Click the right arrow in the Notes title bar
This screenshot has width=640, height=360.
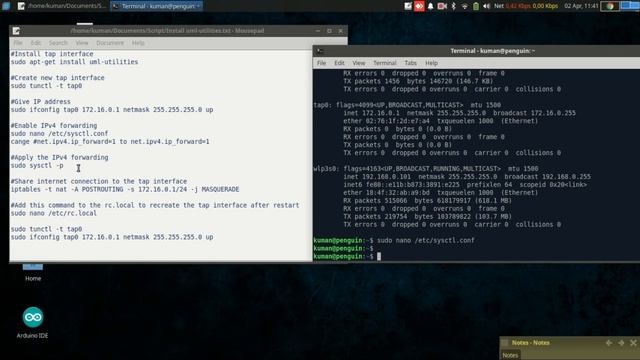(621, 343)
